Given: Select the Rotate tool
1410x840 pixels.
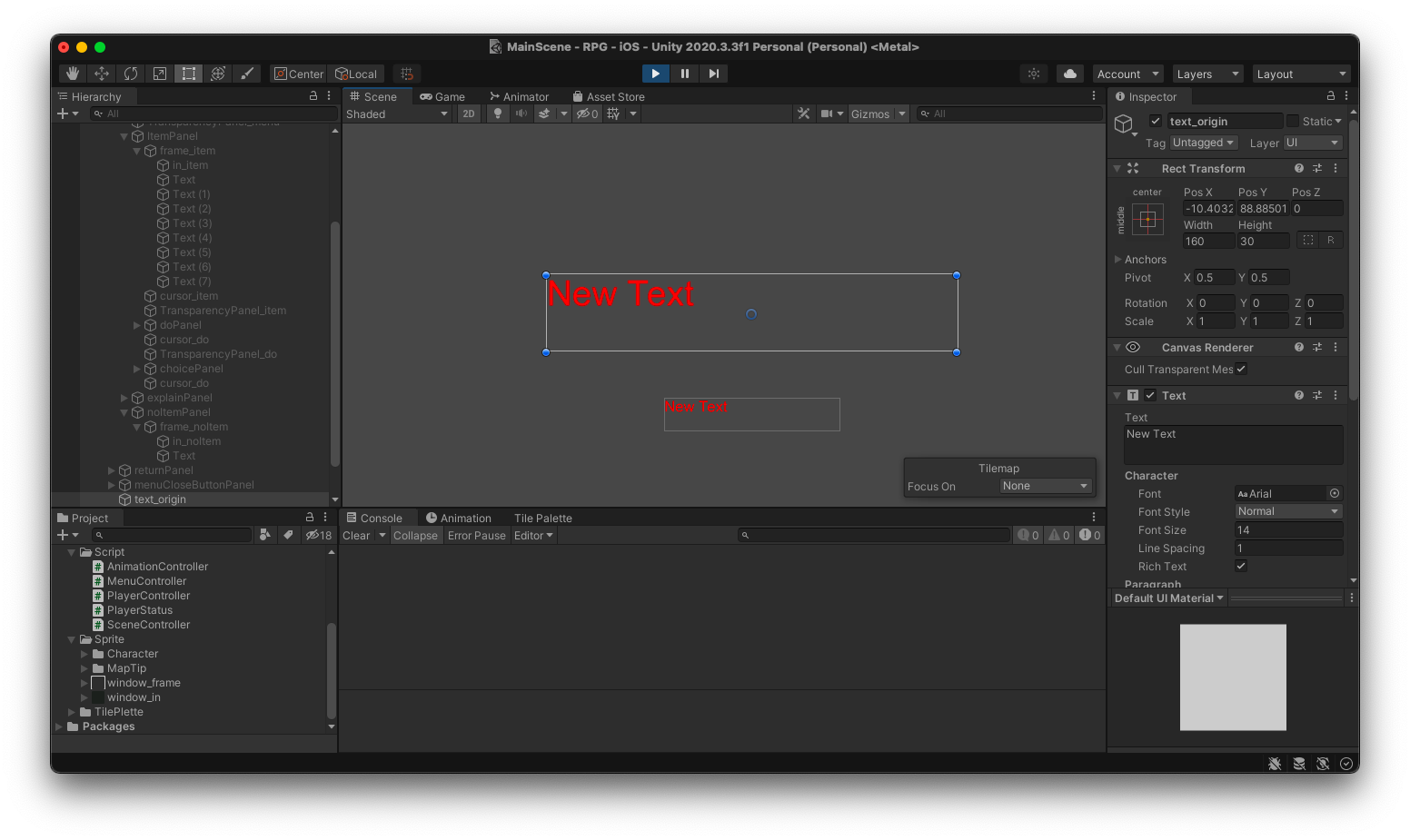Looking at the screenshot, I should click(130, 74).
